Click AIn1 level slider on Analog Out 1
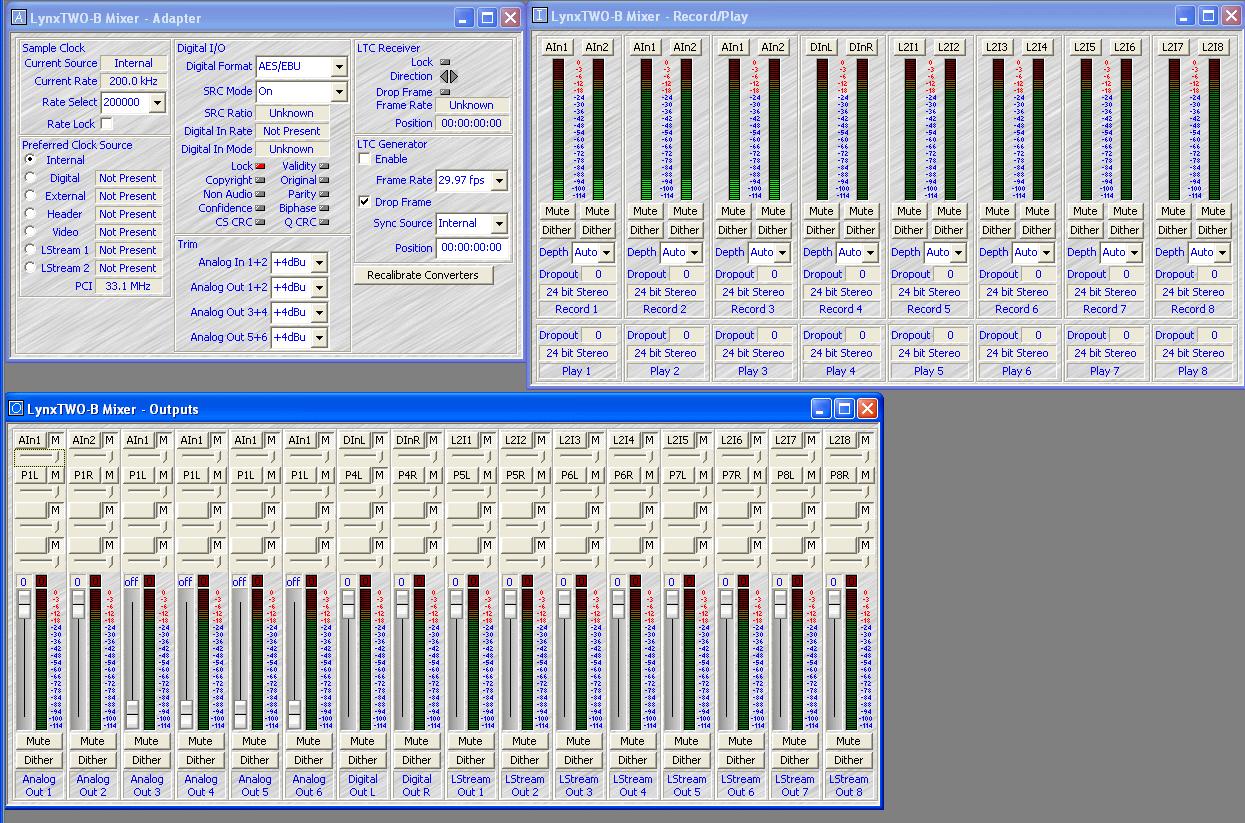Viewport: 1245px width, 823px height. [38, 457]
